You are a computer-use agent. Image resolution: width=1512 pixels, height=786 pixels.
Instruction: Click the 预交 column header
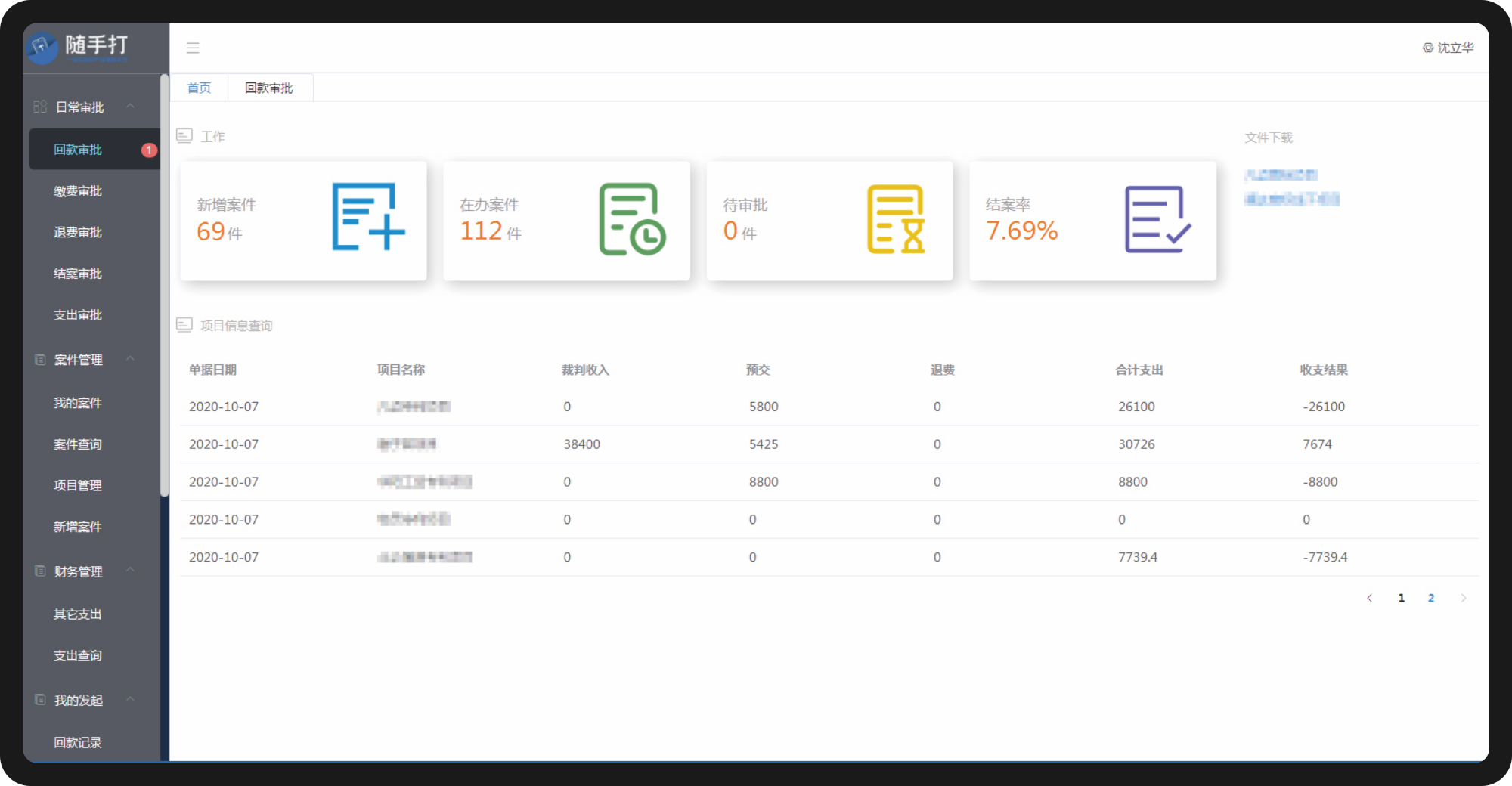tap(758, 370)
